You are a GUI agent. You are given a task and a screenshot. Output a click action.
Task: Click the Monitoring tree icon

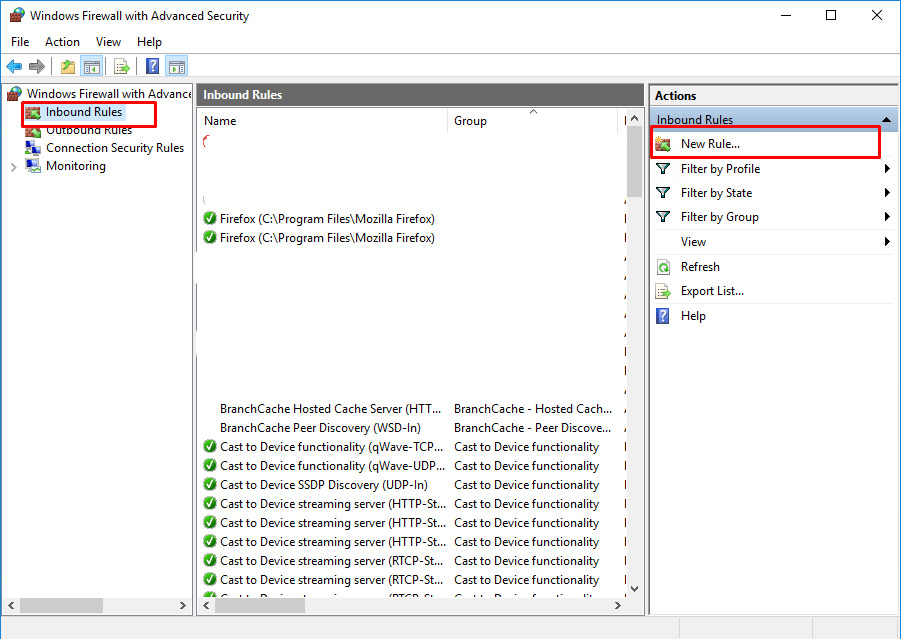tap(33, 166)
